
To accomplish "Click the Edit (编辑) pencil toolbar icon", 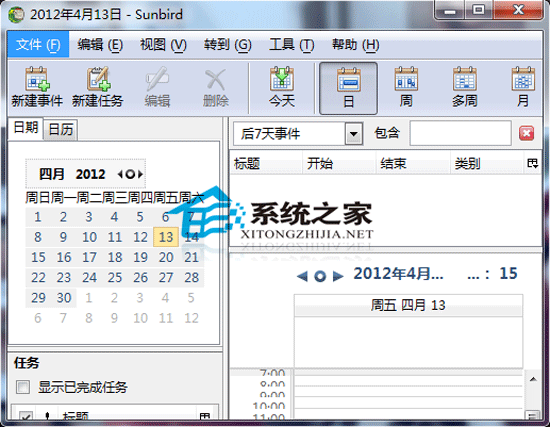I will 157,79.
